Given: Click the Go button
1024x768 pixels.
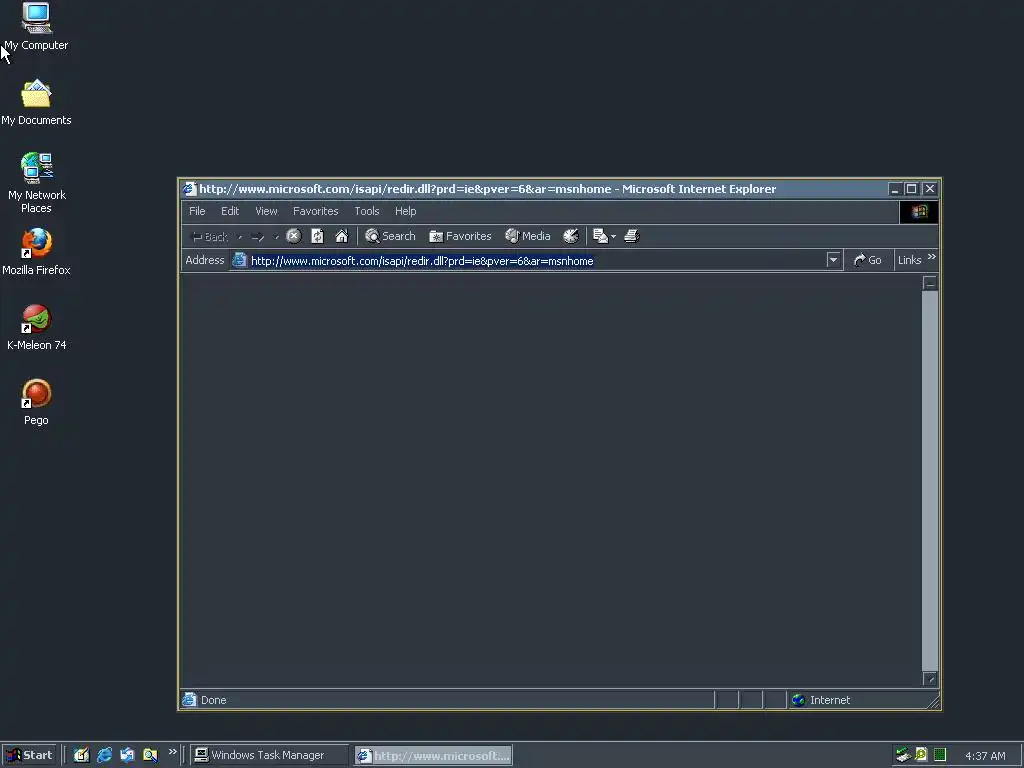Looking at the screenshot, I should click(868, 260).
